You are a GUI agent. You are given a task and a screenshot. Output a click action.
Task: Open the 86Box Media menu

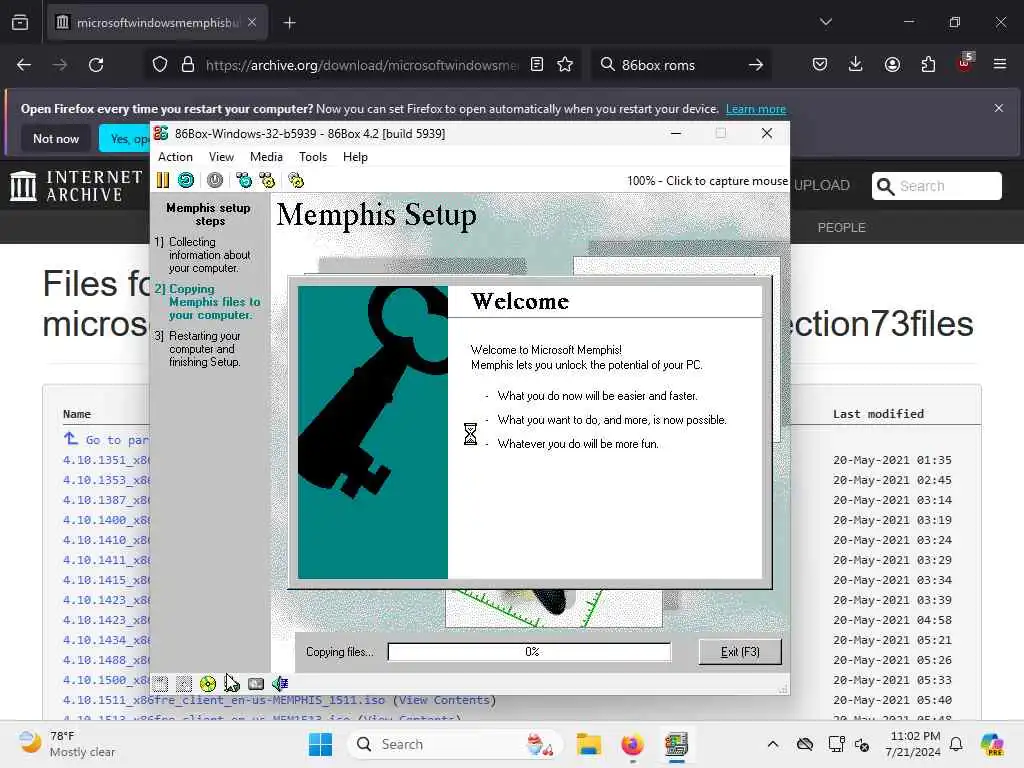pos(266,157)
